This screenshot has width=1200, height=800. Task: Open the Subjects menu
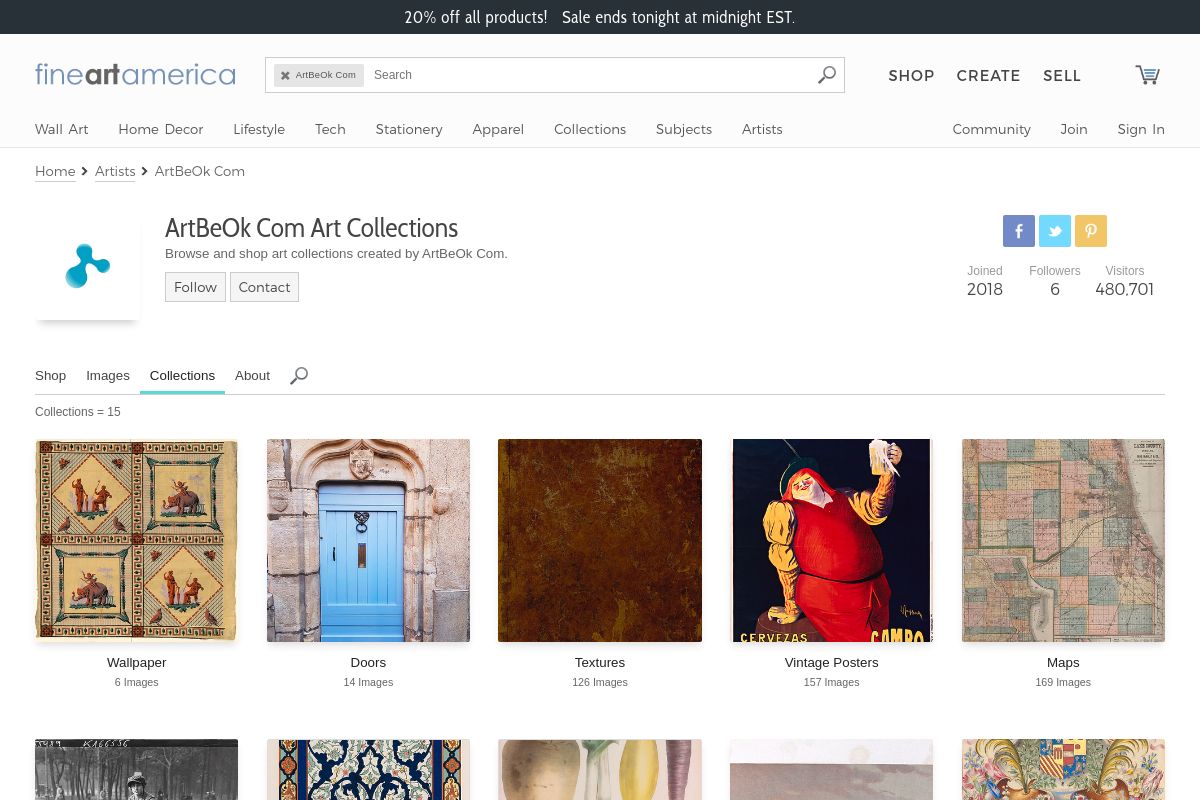(x=684, y=129)
